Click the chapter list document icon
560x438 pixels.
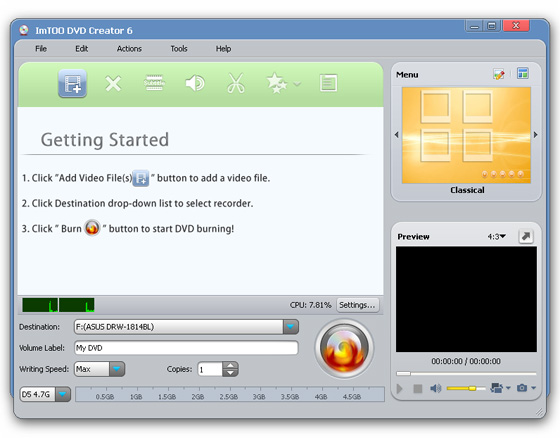point(328,83)
